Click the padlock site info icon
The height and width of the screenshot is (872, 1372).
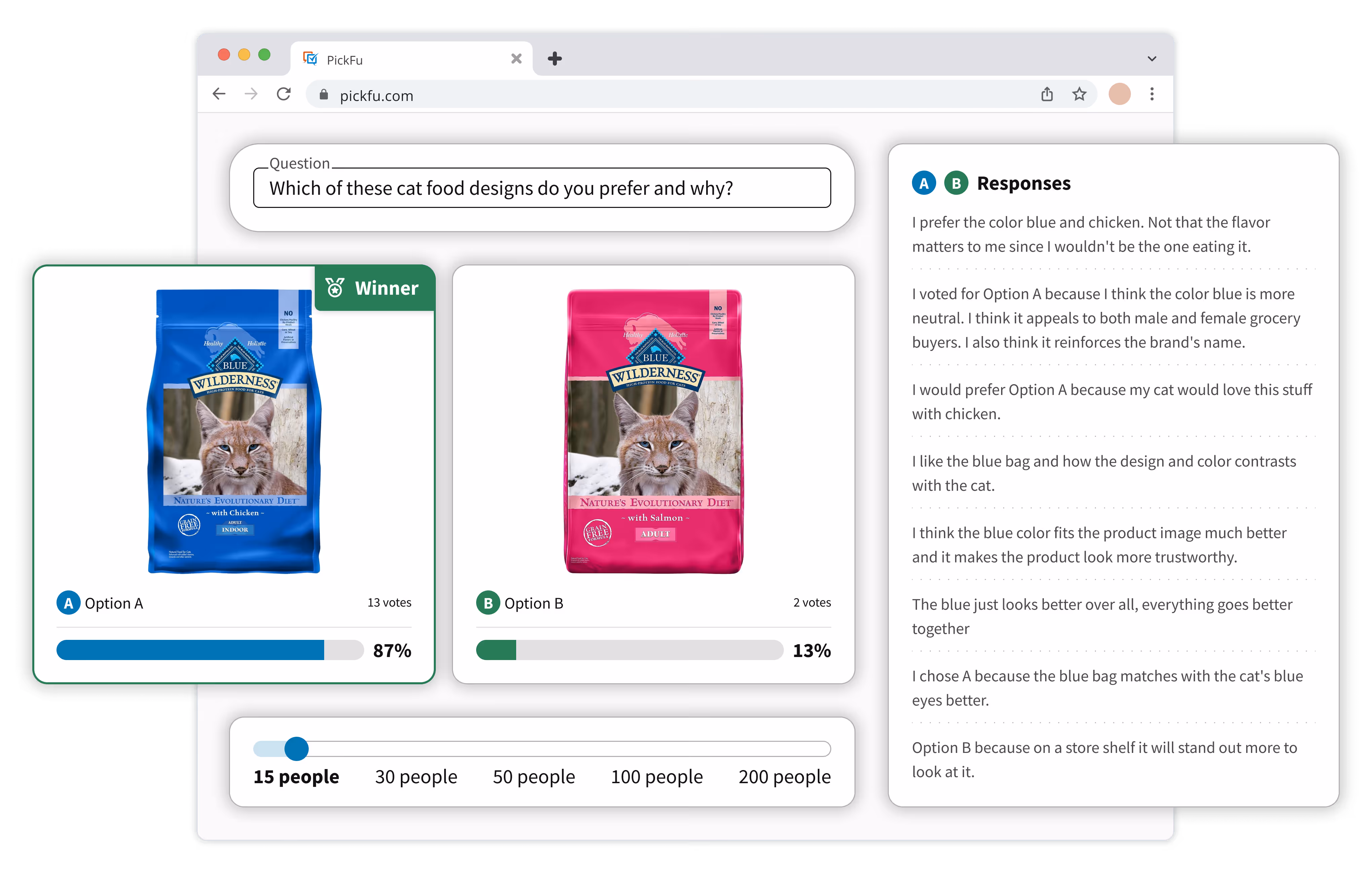(x=323, y=95)
